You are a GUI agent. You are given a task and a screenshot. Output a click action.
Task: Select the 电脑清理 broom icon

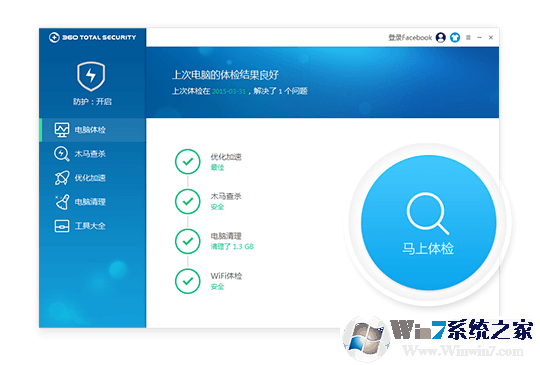point(62,202)
